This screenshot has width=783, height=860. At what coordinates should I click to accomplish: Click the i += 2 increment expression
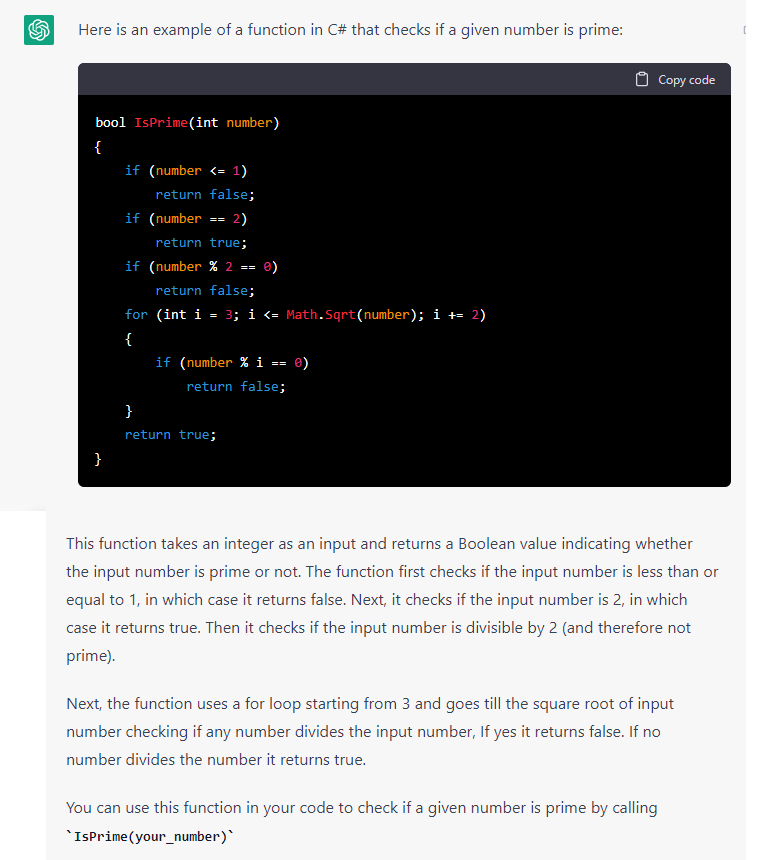[456, 314]
